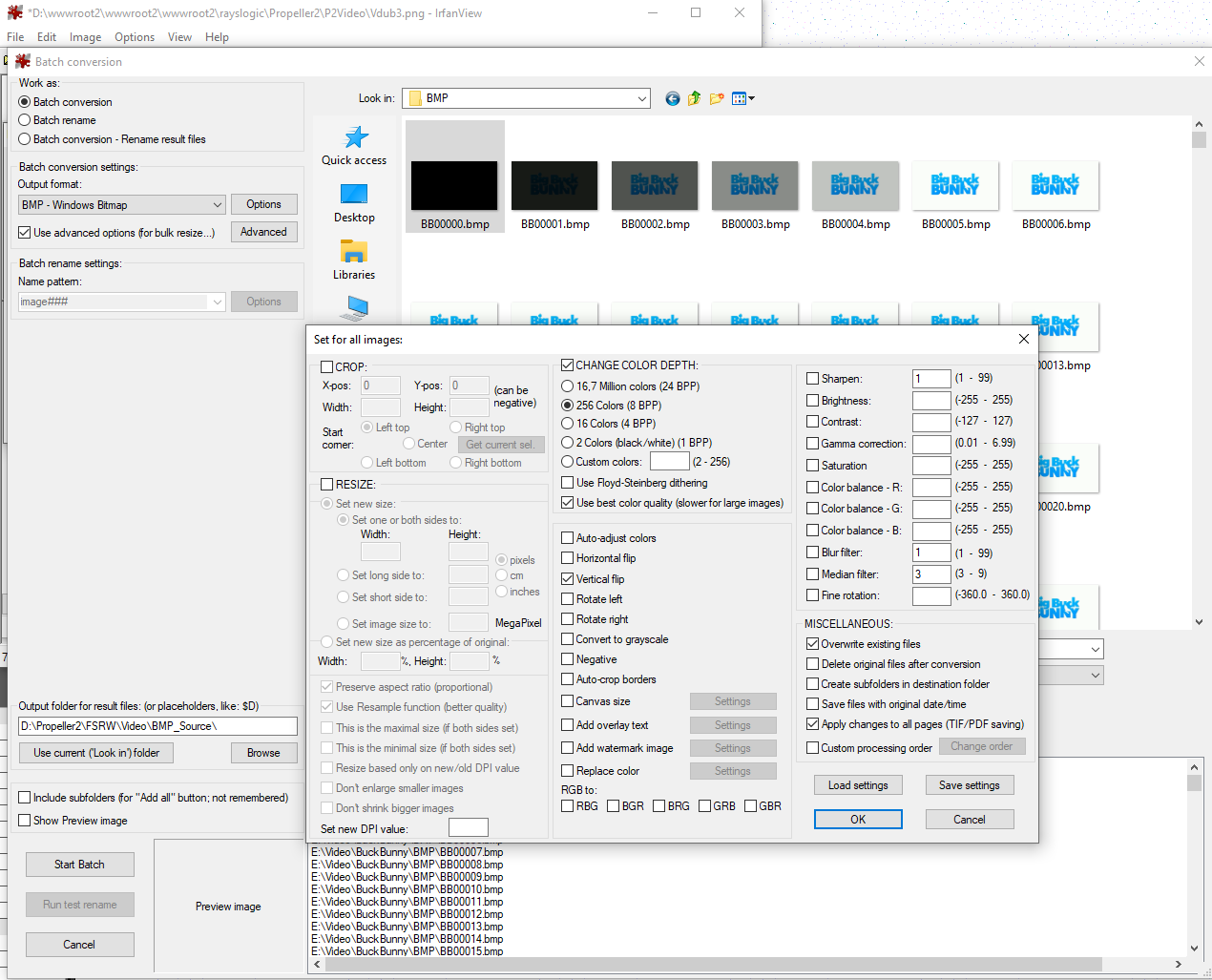Open the Options menu
This screenshot has height=980, width=1212.
[x=135, y=37]
